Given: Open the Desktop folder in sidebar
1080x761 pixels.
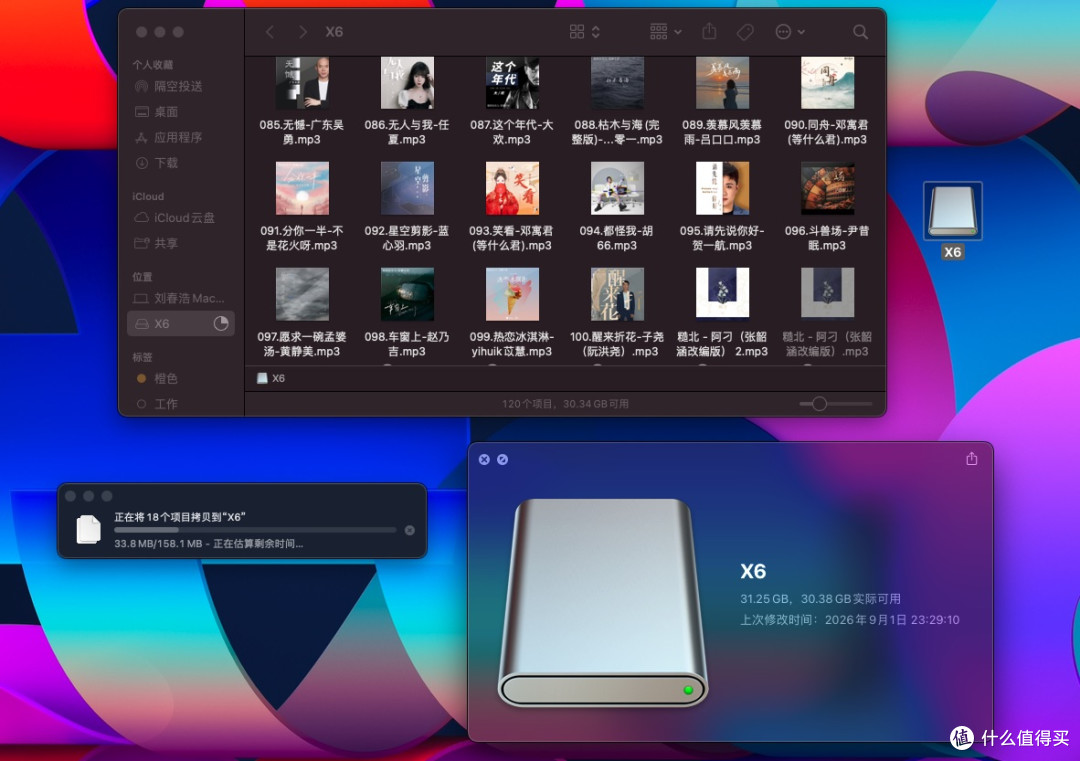Looking at the screenshot, I should click(x=166, y=112).
